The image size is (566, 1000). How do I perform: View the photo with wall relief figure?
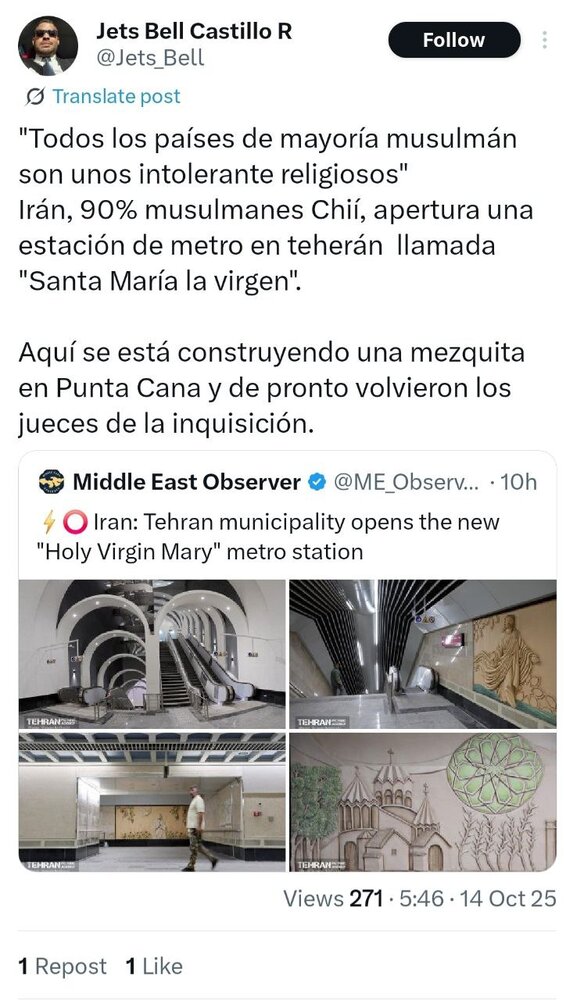click(422, 654)
